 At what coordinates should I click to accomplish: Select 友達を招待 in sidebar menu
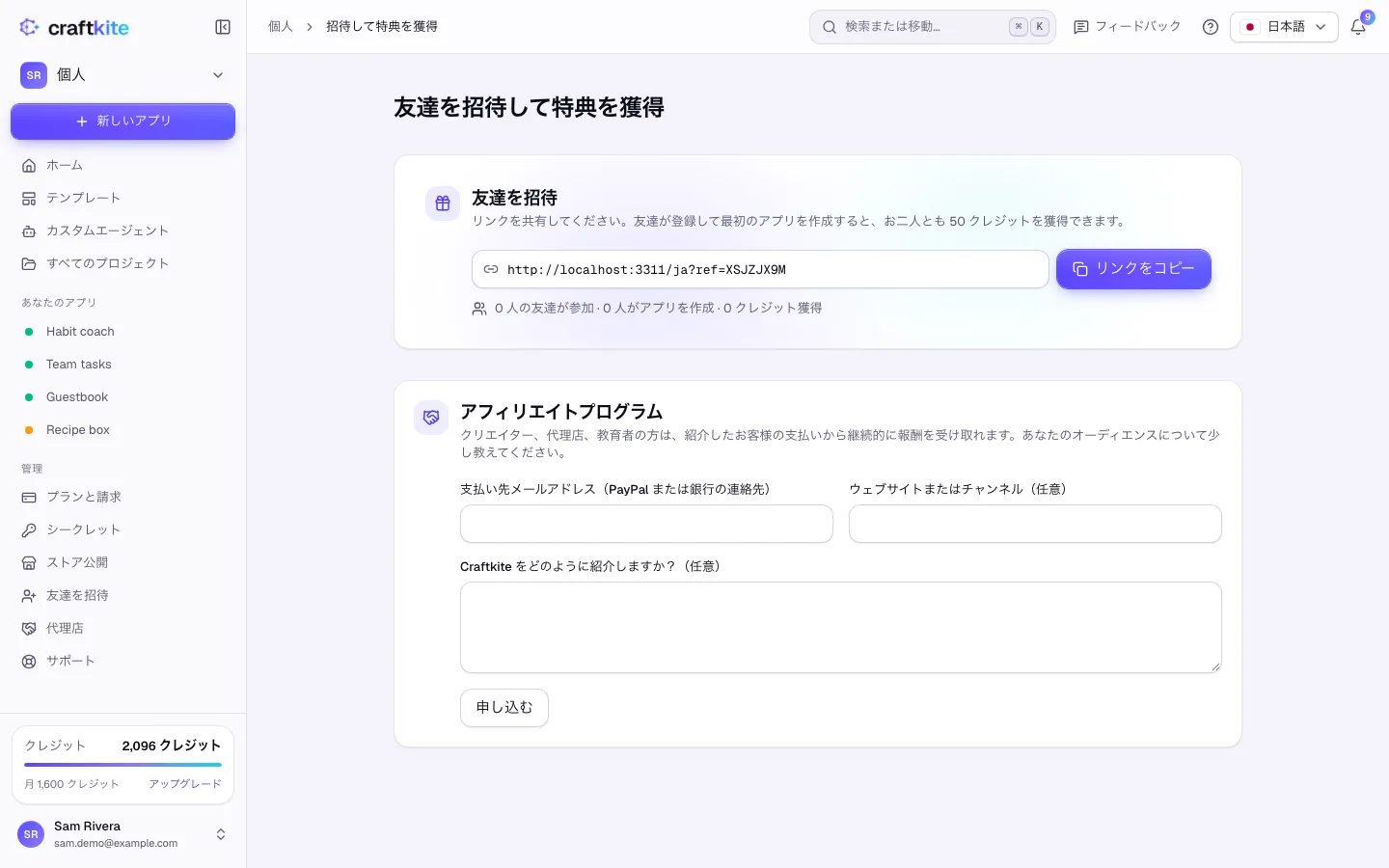pyautogui.click(x=123, y=595)
